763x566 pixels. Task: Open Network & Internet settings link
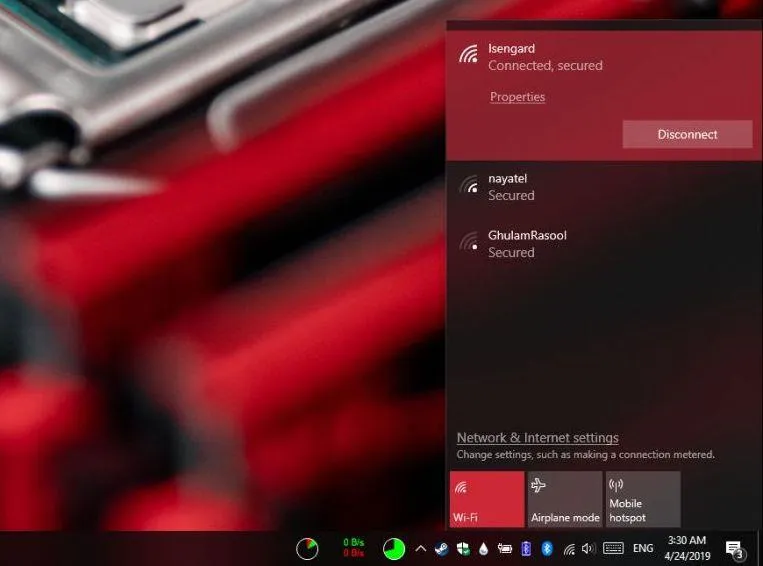pos(537,438)
